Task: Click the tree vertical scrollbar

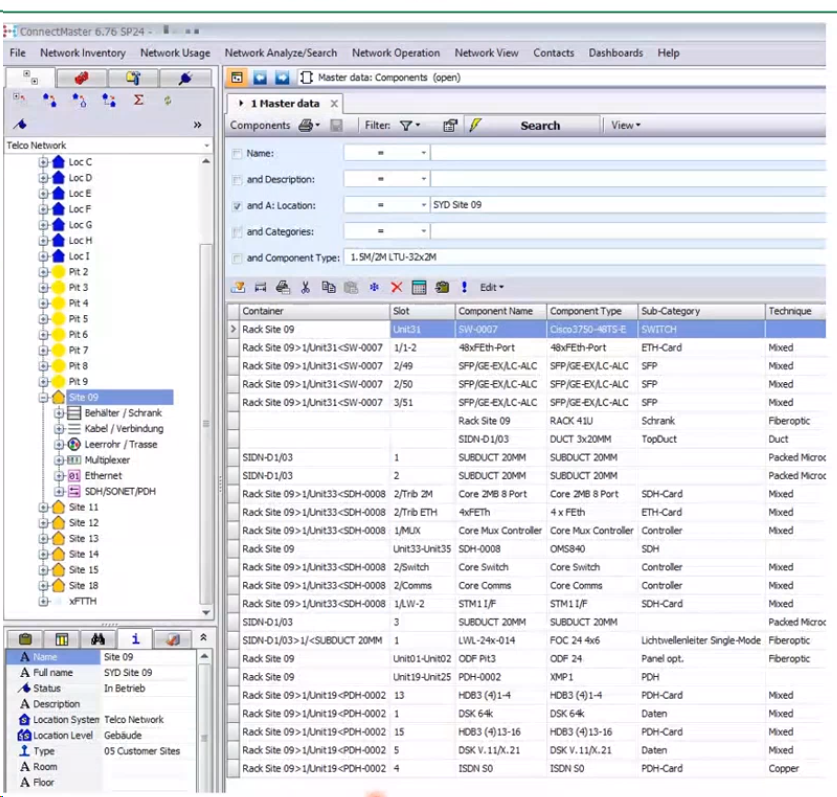Action: (x=206, y=424)
